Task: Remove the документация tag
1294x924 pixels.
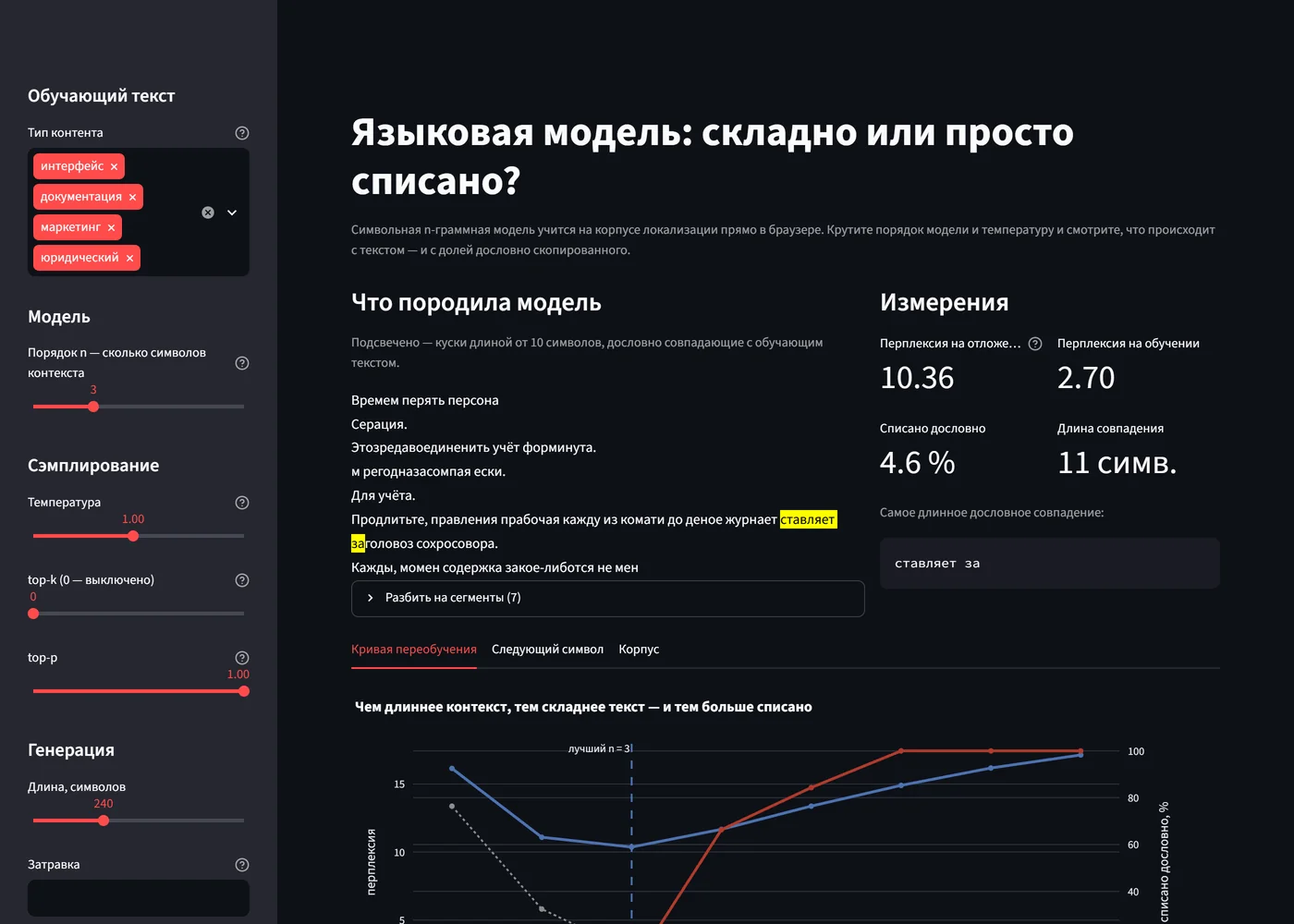Action: [x=132, y=197]
